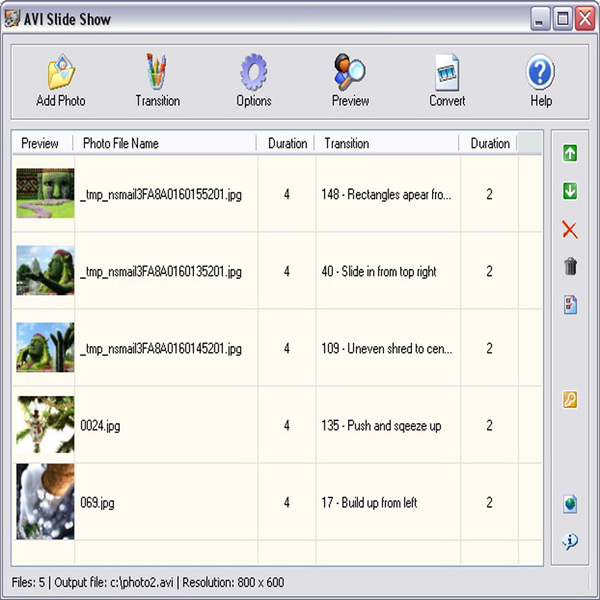Open the Transition brushes tool
Image resolution: width=600 pixels, height=600 pixels.
157,72
